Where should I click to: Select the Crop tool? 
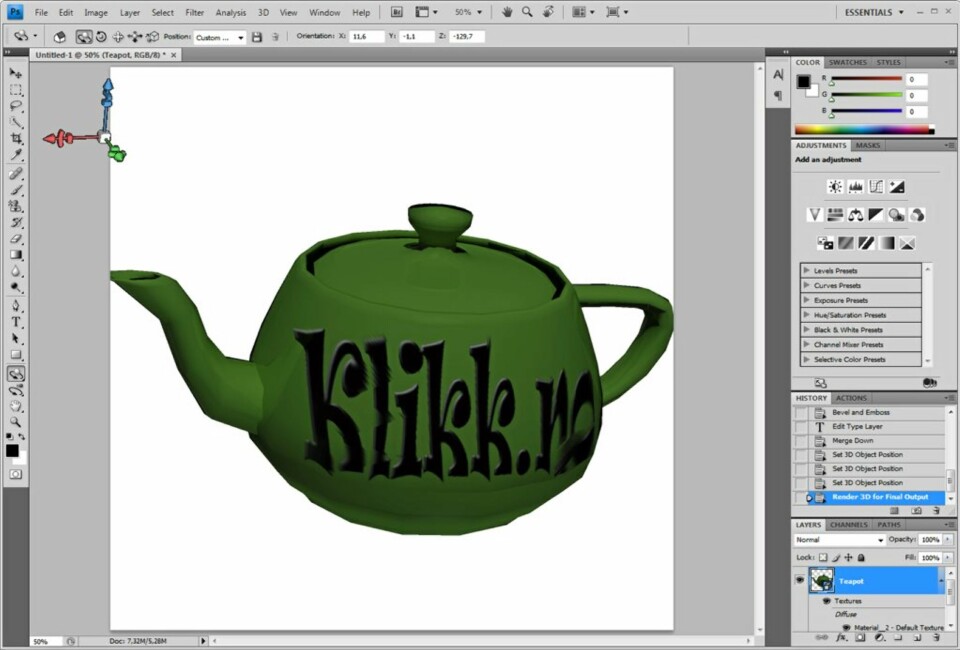[16, 138]
